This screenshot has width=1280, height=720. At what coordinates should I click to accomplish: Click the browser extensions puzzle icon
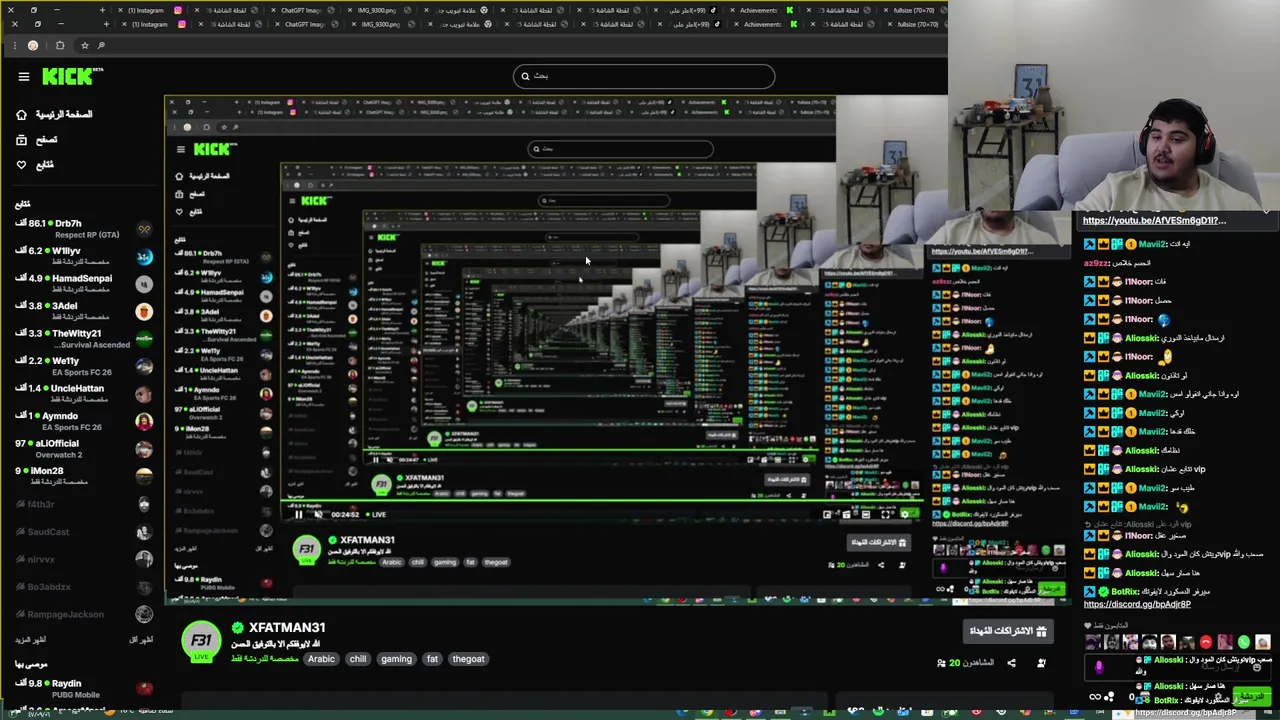click(x=60, y=45)
